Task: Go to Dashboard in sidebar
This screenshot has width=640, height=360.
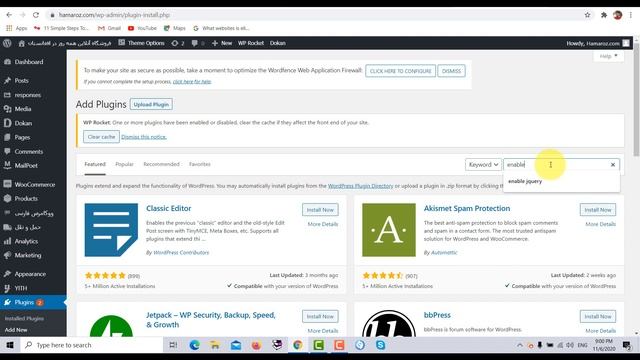Action: 29,62
